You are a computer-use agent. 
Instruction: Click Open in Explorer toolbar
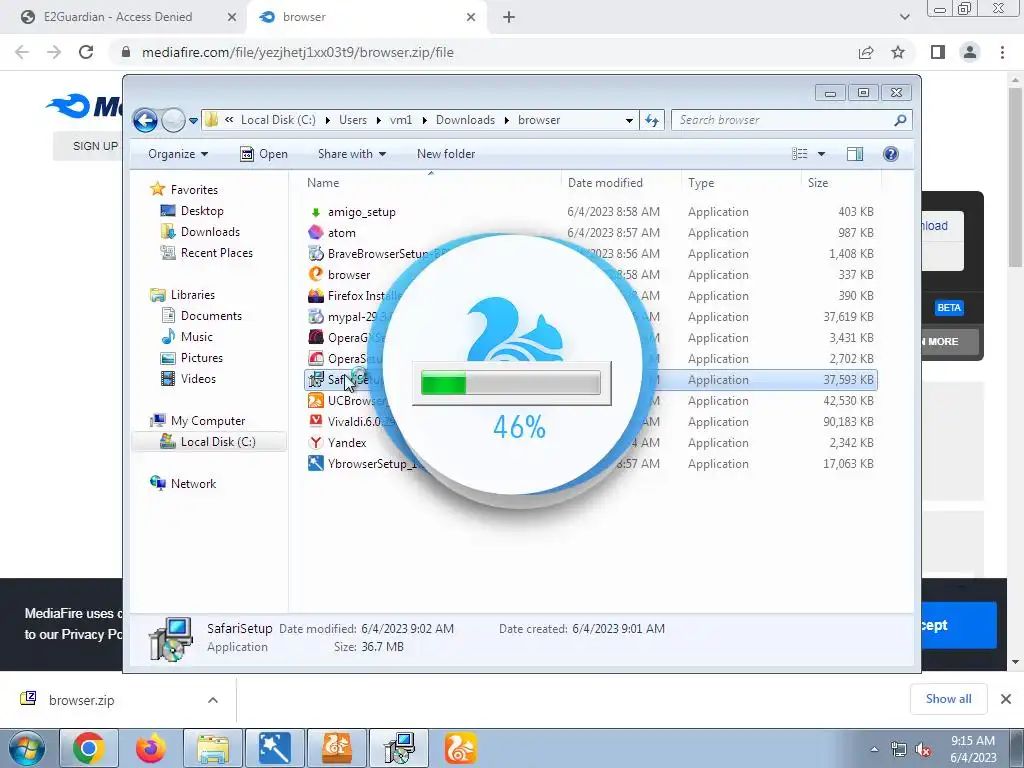264,154
